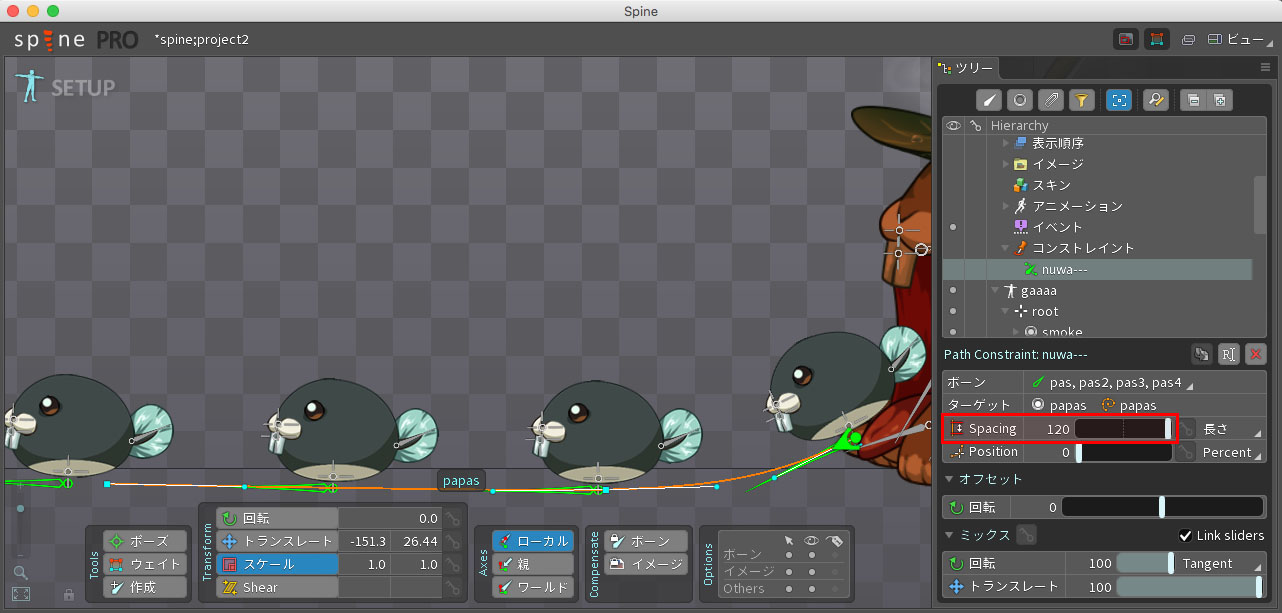Screen dimensions: 1282x613
Task: Click the key icon beside Position slider
Action: pyautogui.click(x=1187, y=453)
